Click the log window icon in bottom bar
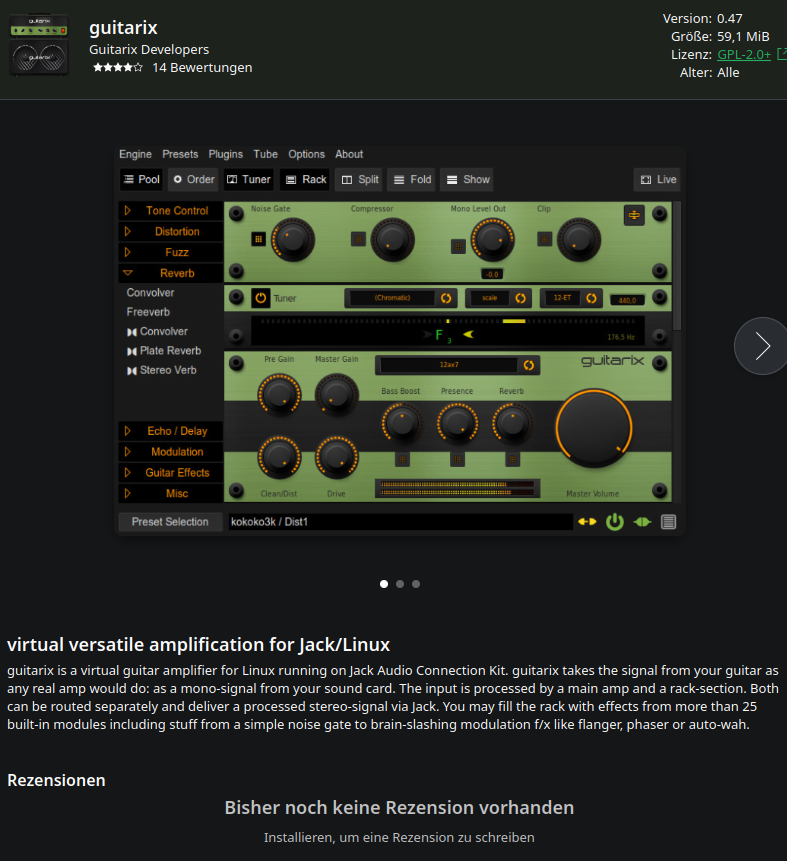787x861 pixels. pos(668,522)
